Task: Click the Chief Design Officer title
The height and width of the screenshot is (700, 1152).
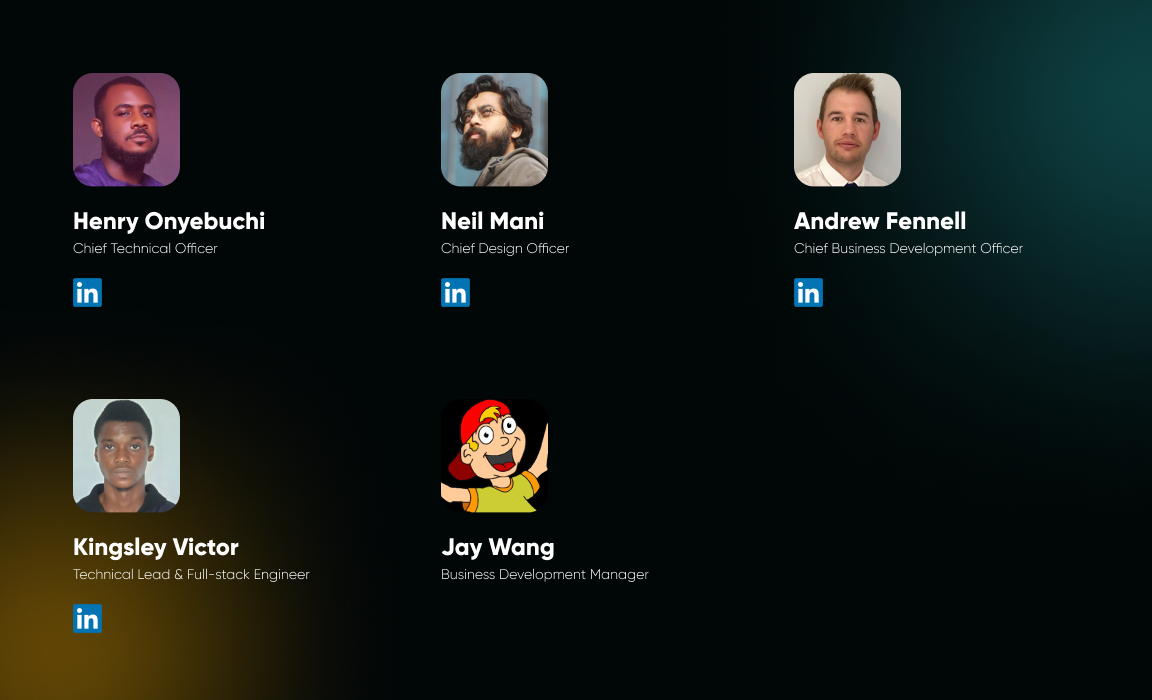Action: pyautogui.click(x=505, y=248)
